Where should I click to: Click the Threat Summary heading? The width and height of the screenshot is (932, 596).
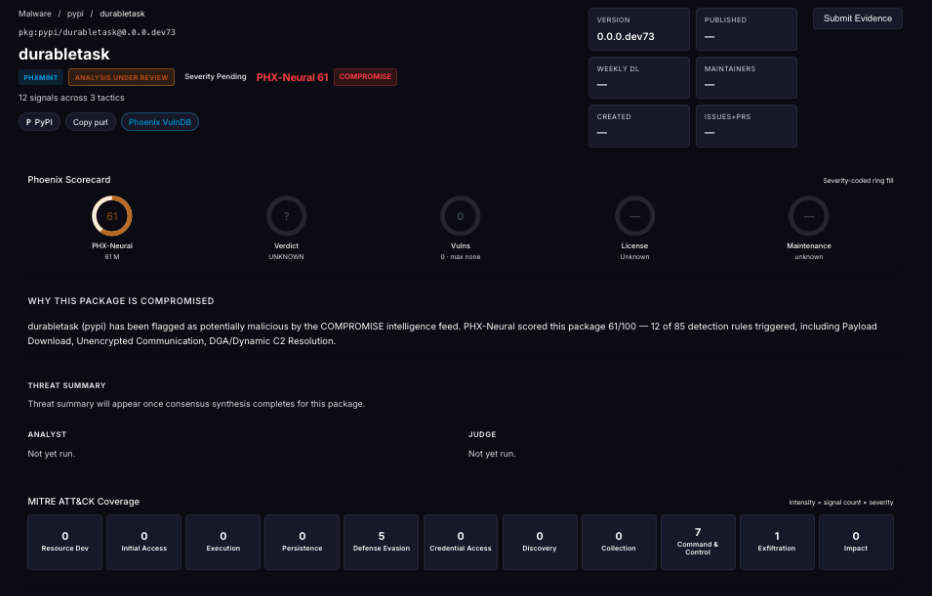pos(67,385)
